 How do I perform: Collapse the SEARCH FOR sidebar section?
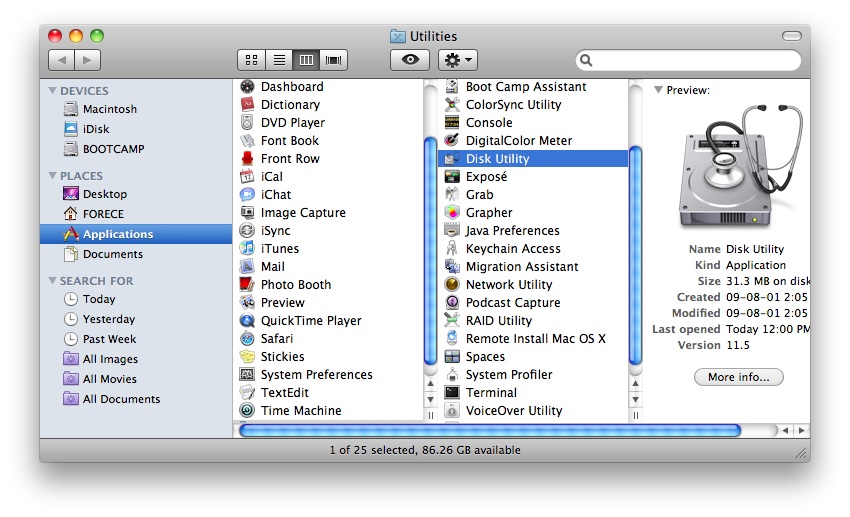point(53,281)
